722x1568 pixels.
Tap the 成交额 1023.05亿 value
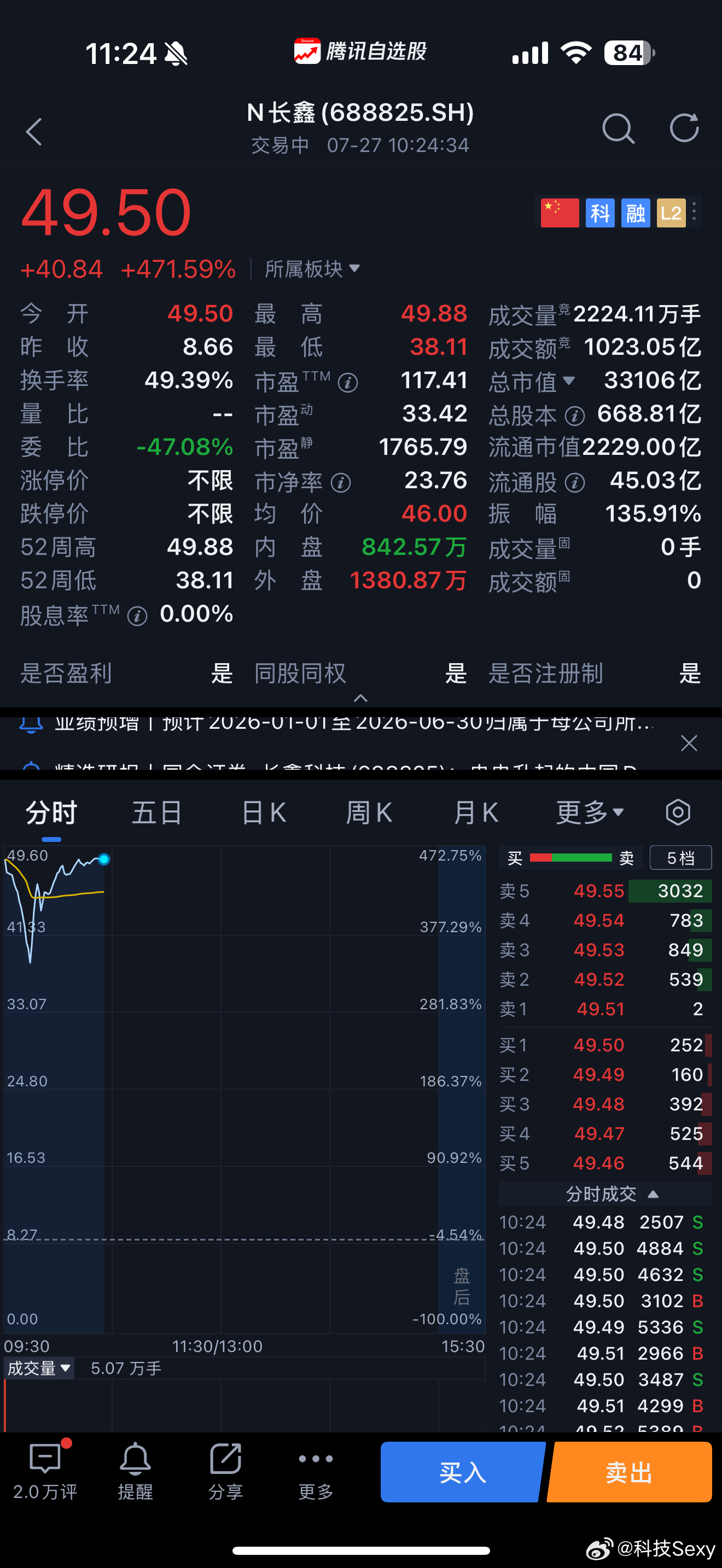(x=642, y=347)
